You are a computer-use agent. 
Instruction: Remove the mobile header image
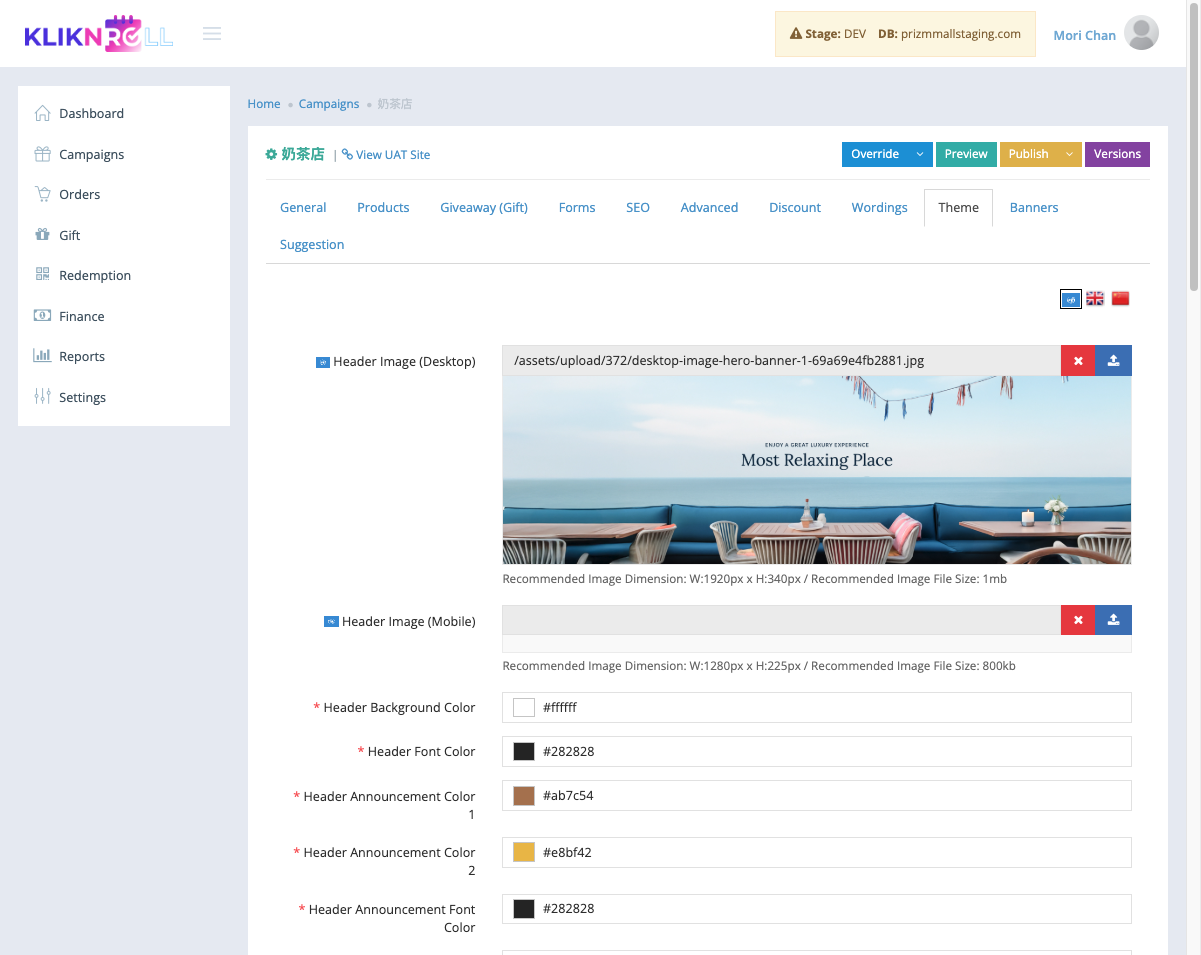coord(1078,620)
